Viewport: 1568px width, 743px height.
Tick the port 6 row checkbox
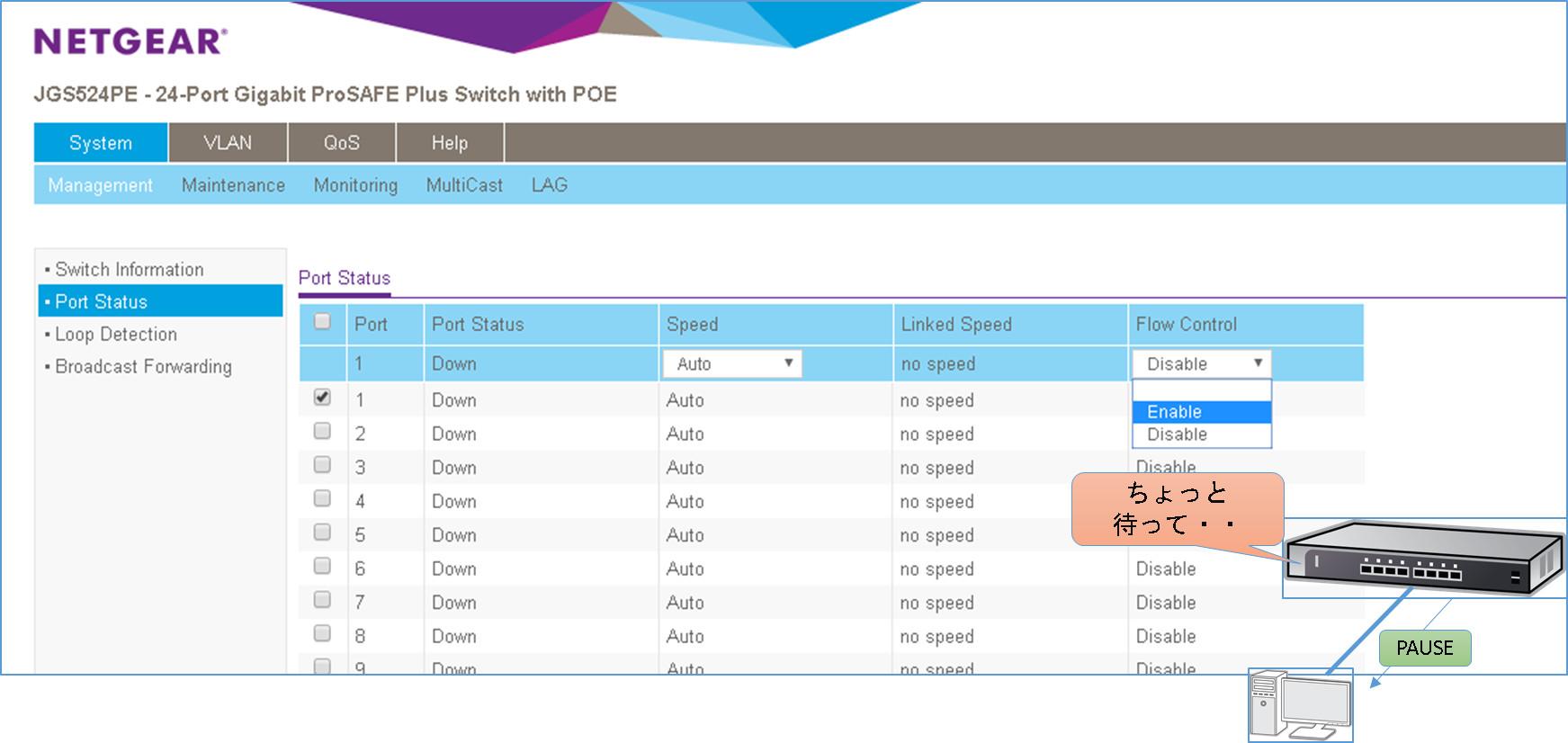(322, 566)
